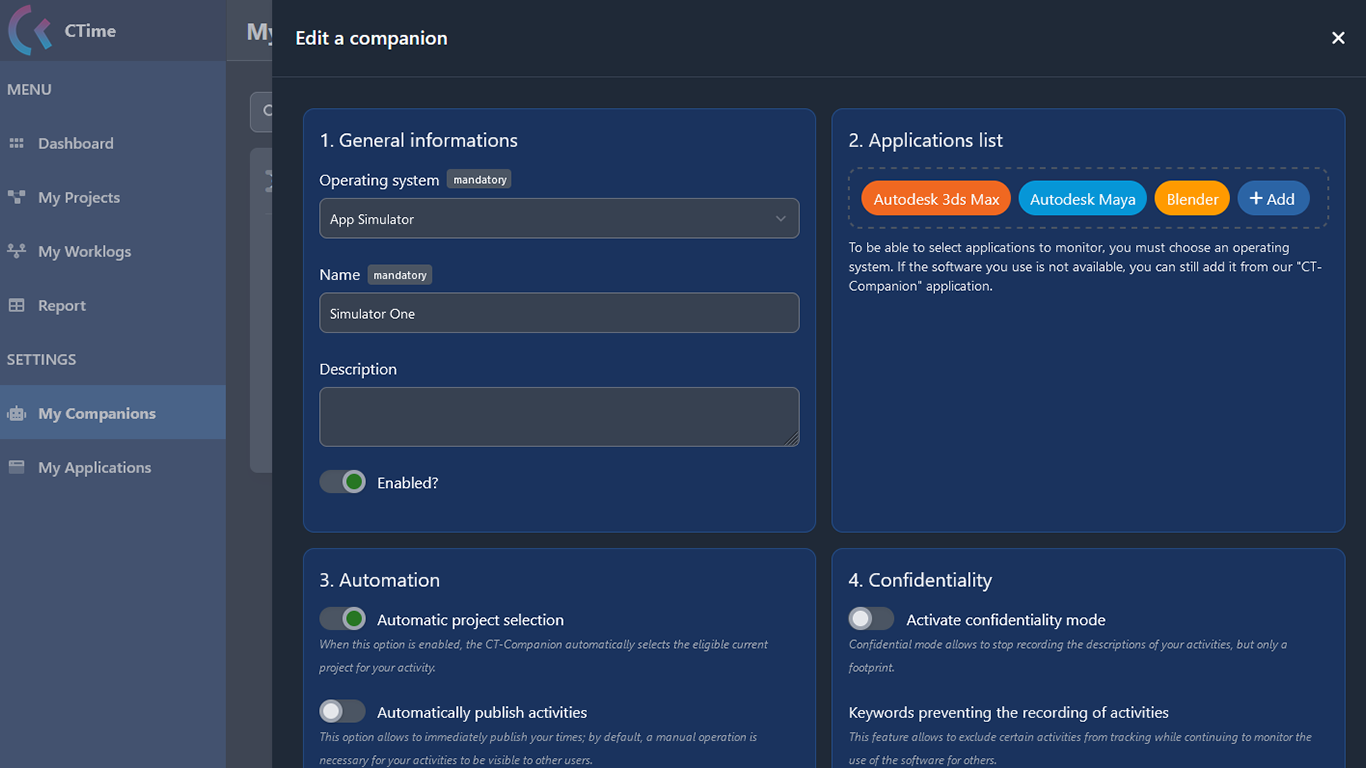This screenshot has width=1366, height=768.
Task: Click the Dashboard grid icon in sidebar
Action: [x=18, y=143]
